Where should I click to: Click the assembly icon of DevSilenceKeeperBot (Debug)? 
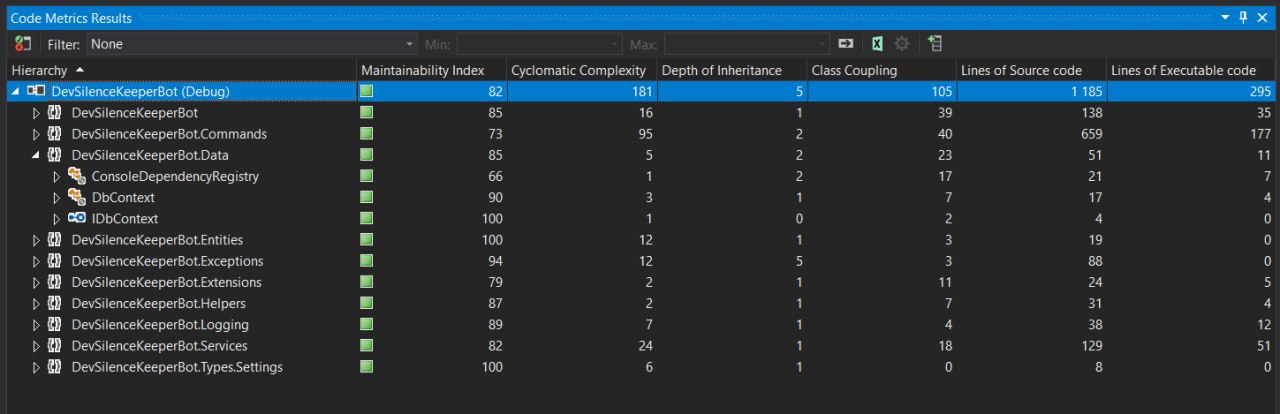pyautogui.click(x=36, y=92)
